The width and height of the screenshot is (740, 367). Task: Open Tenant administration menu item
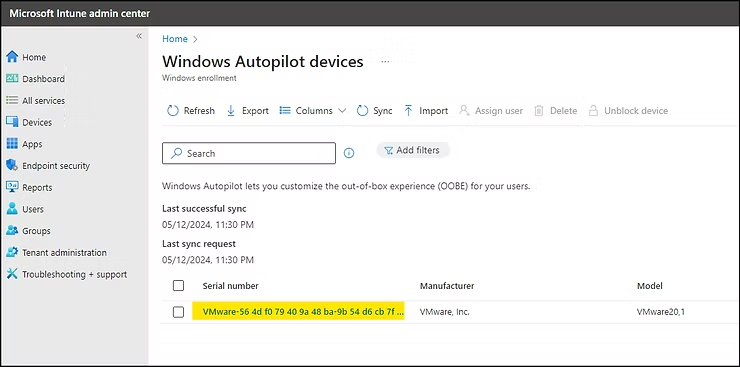pyautogui.click(x=64, y=252)
